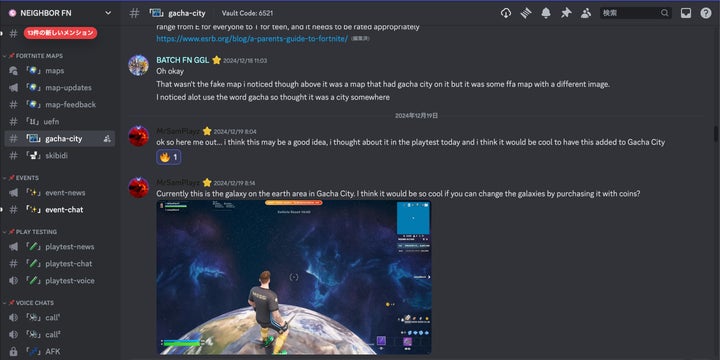Screen dimensions: 720x360
Task: Click invite members icon beside gacha-city
Action: click(107, 139)
